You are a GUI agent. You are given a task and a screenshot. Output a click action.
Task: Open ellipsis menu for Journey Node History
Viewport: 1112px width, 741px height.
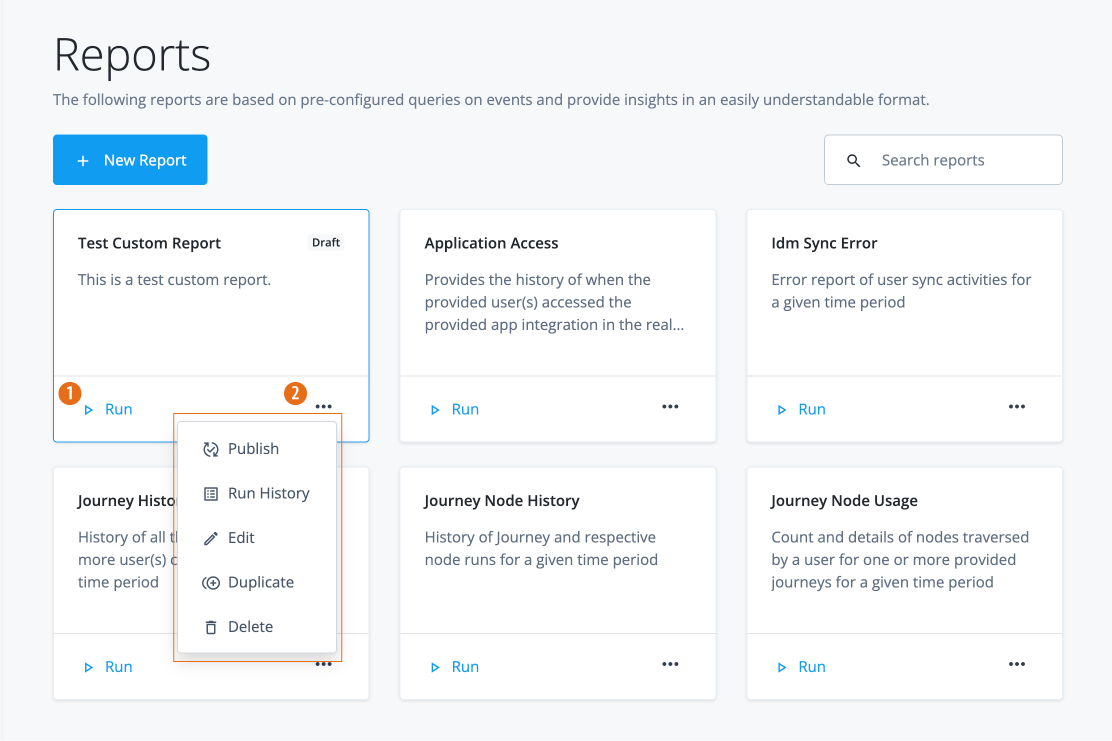pyautogui.click(x=670, y=665)
